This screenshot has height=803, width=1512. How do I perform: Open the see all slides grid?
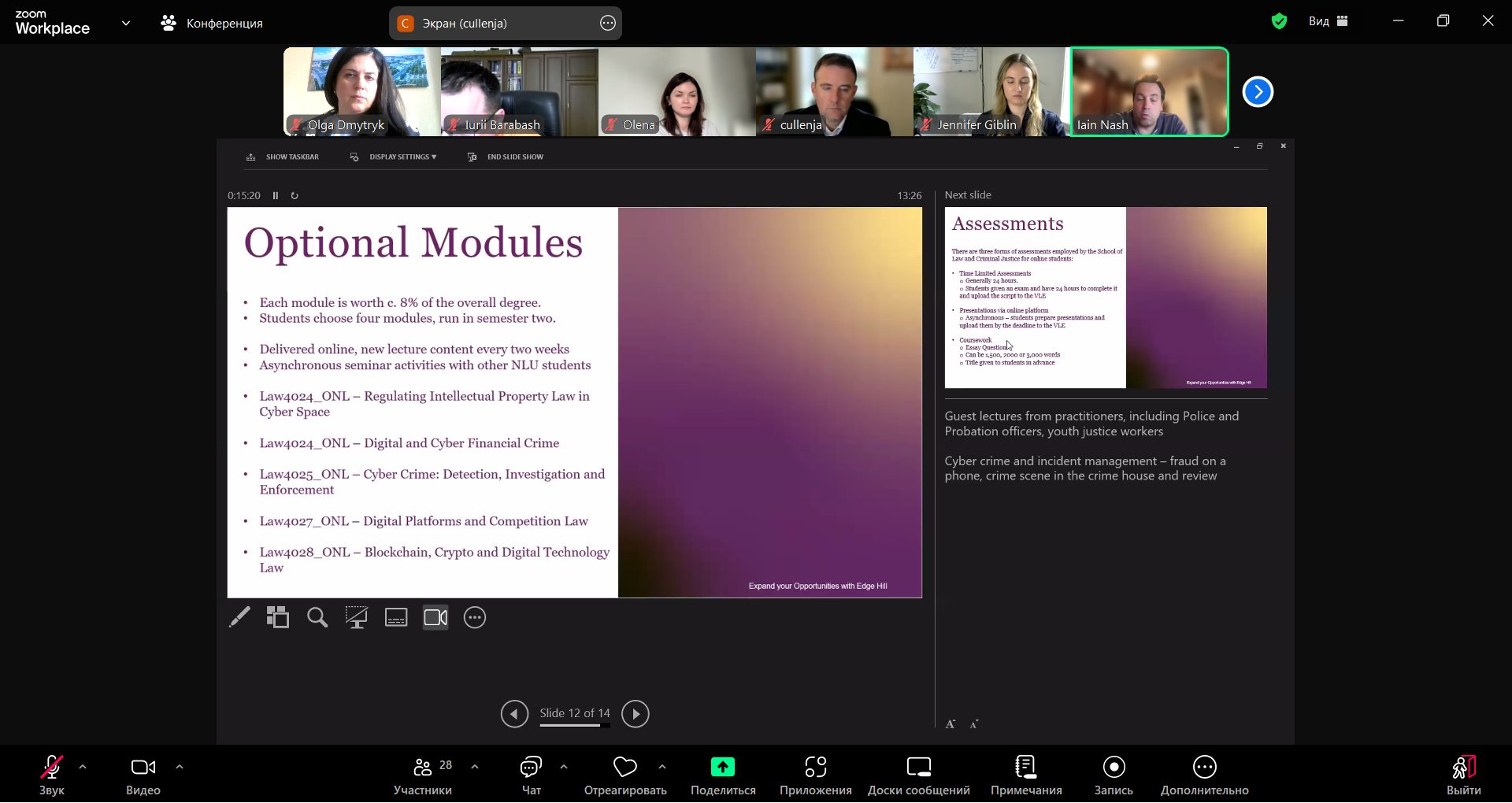tap(278, 618)
